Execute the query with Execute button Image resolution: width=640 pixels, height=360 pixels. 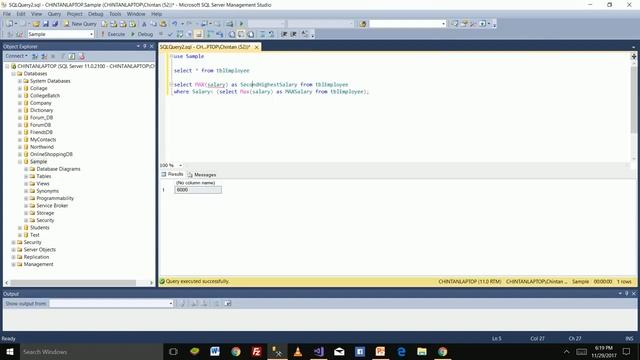coord(113,34)
